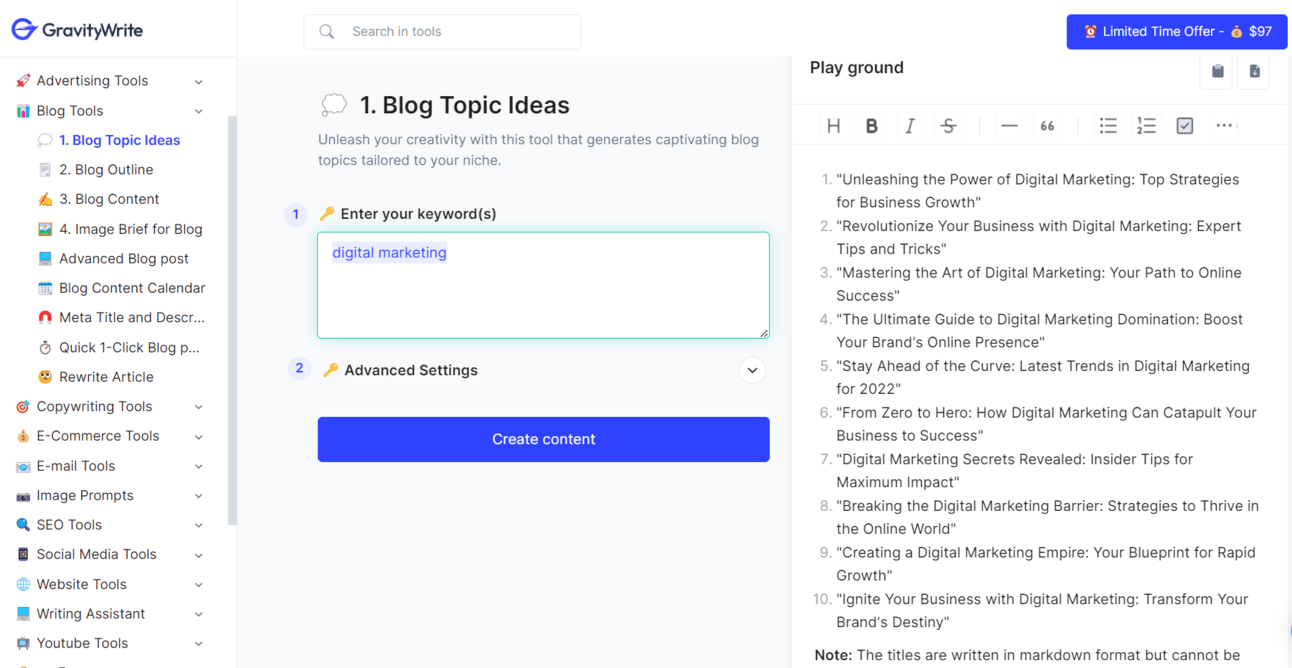
Task: Insert a bulleted list
Action: pyautogui.click(x=1108, y=126)
